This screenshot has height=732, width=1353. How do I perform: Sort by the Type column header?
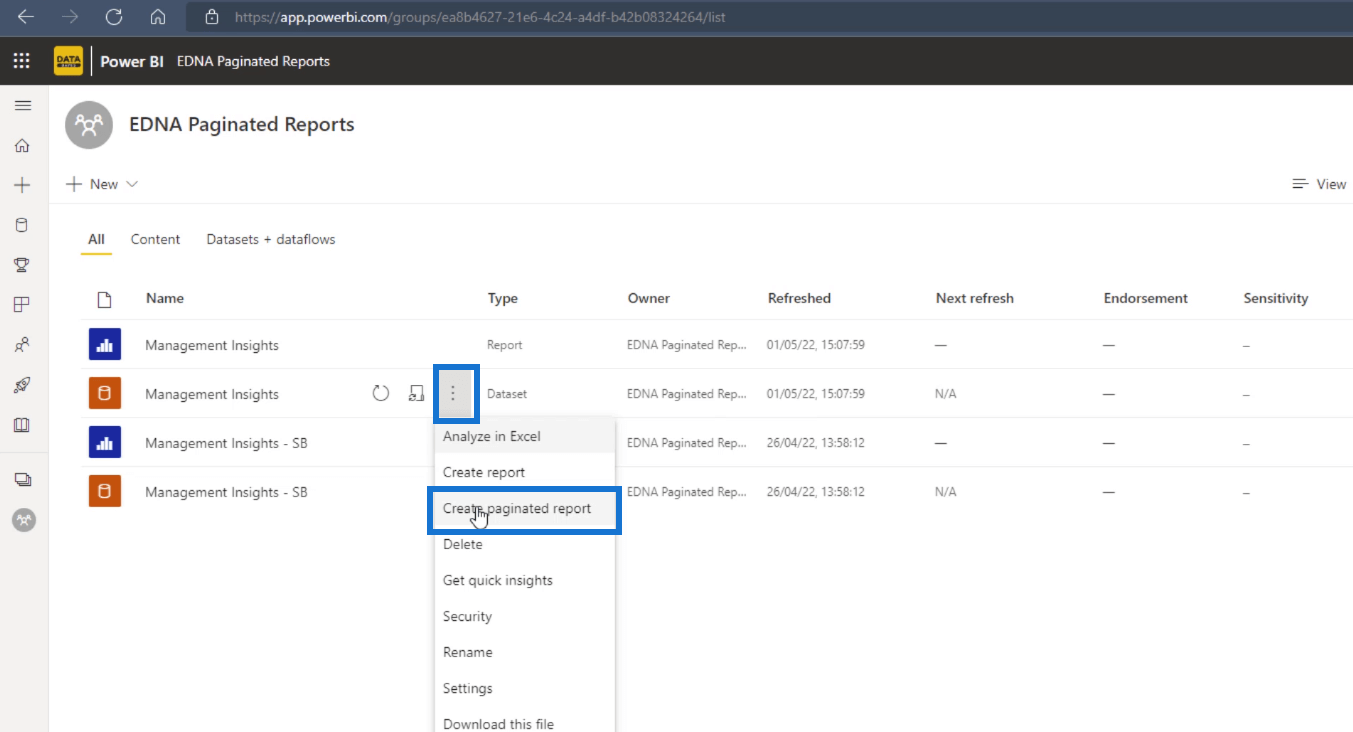coord(503,299)
